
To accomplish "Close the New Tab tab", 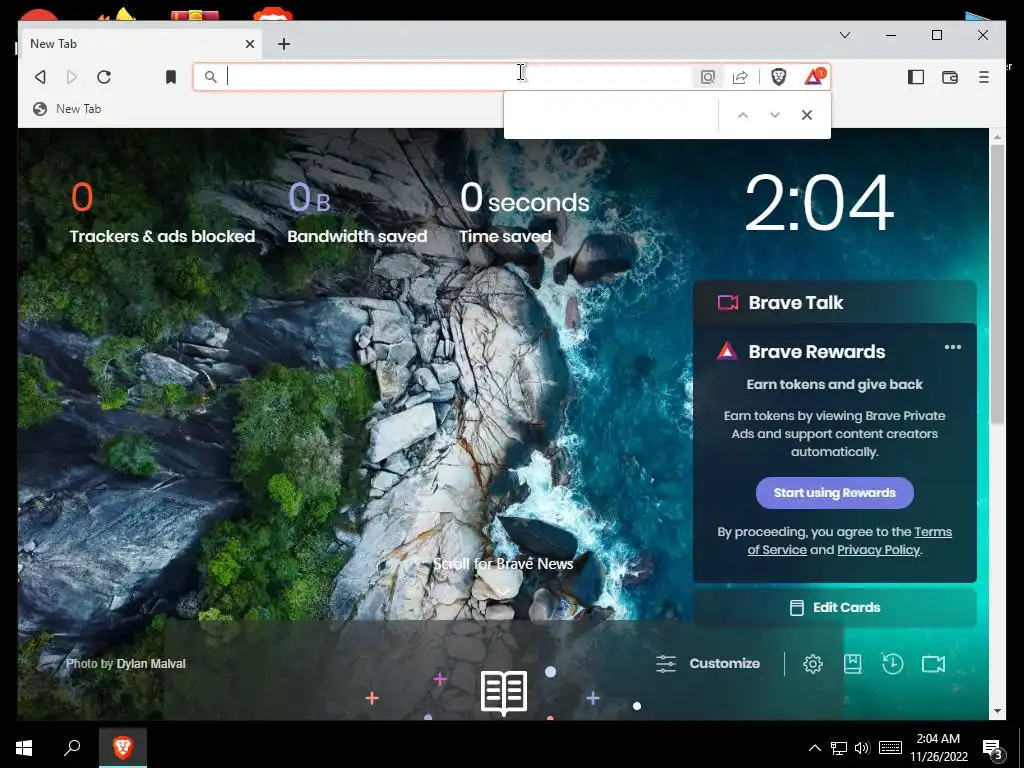I will (249, 44).
